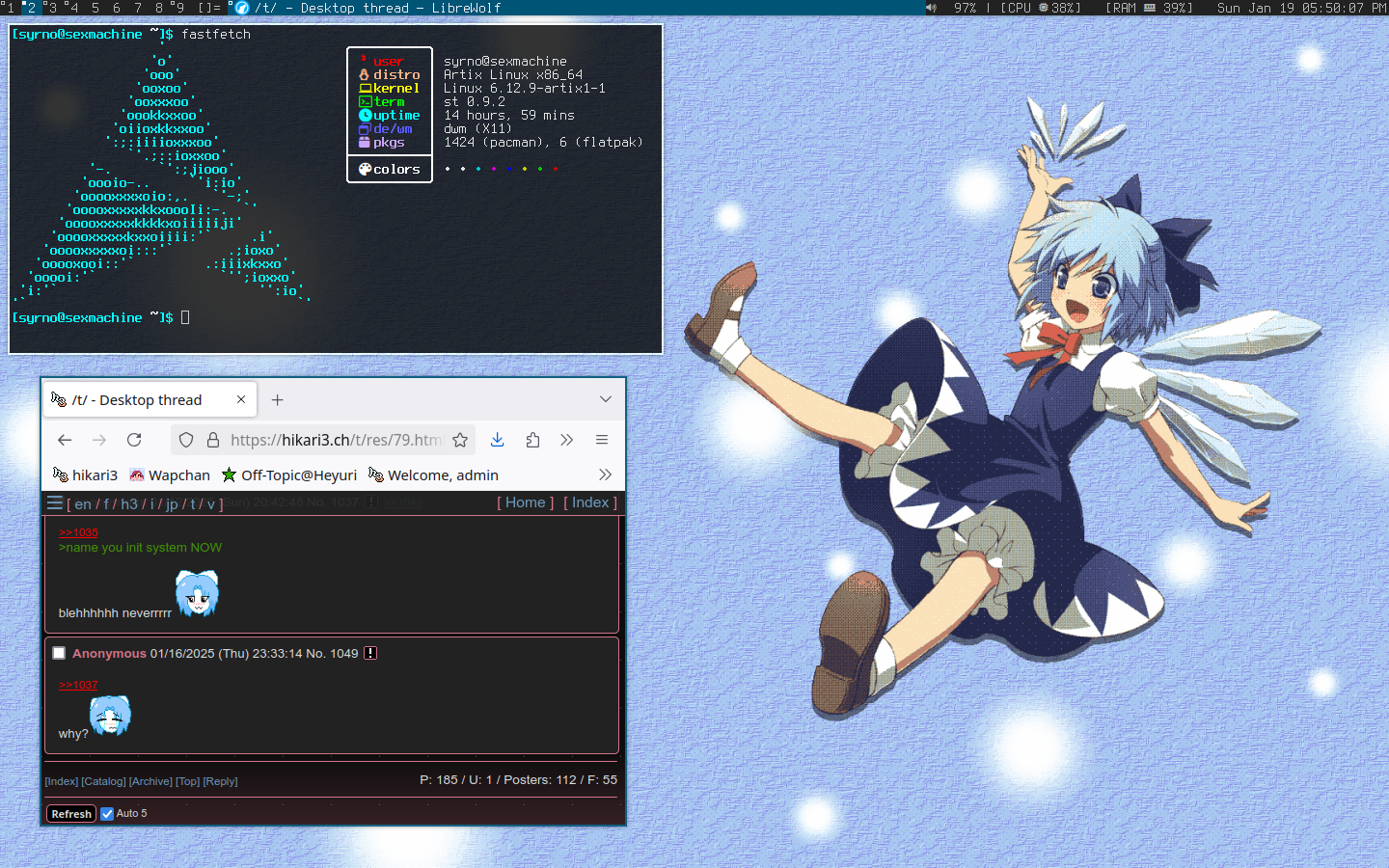Expand hidden bookmarks overflow chevron
The image size is (1389, 868).
click(605, 475)
